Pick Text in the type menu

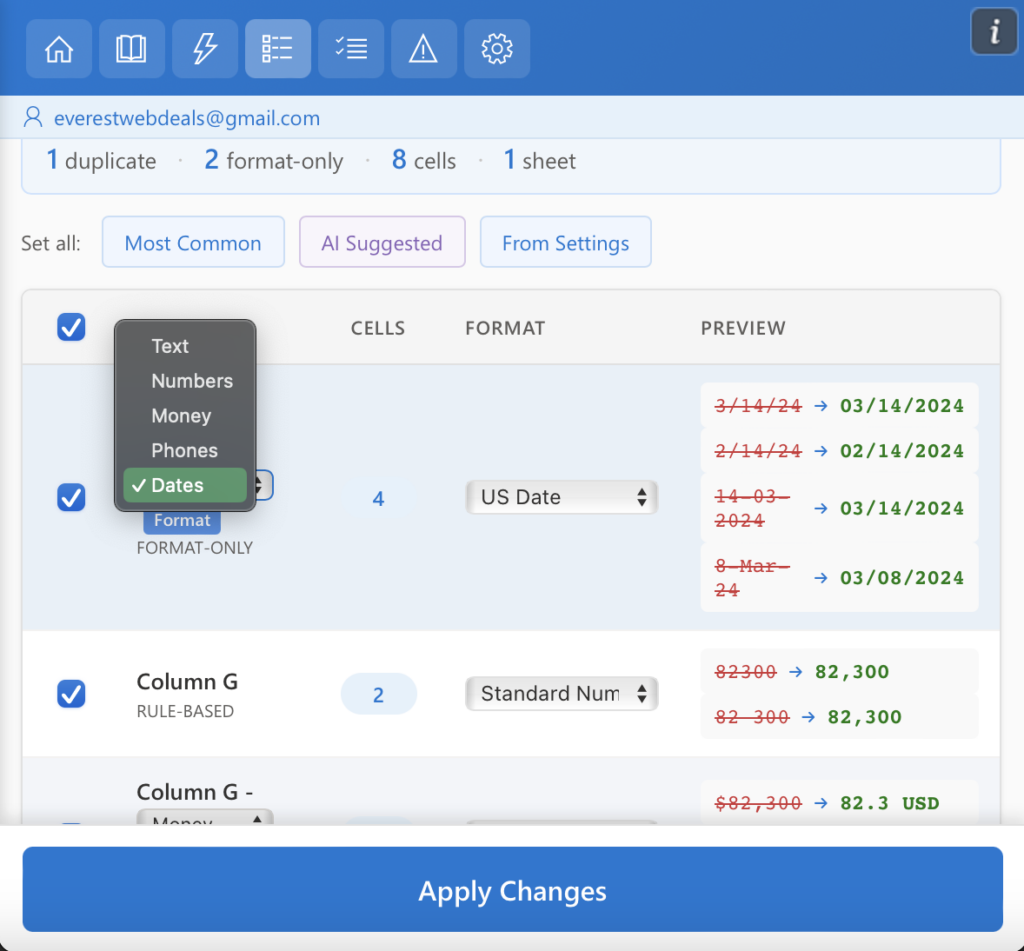pos(170,346)
